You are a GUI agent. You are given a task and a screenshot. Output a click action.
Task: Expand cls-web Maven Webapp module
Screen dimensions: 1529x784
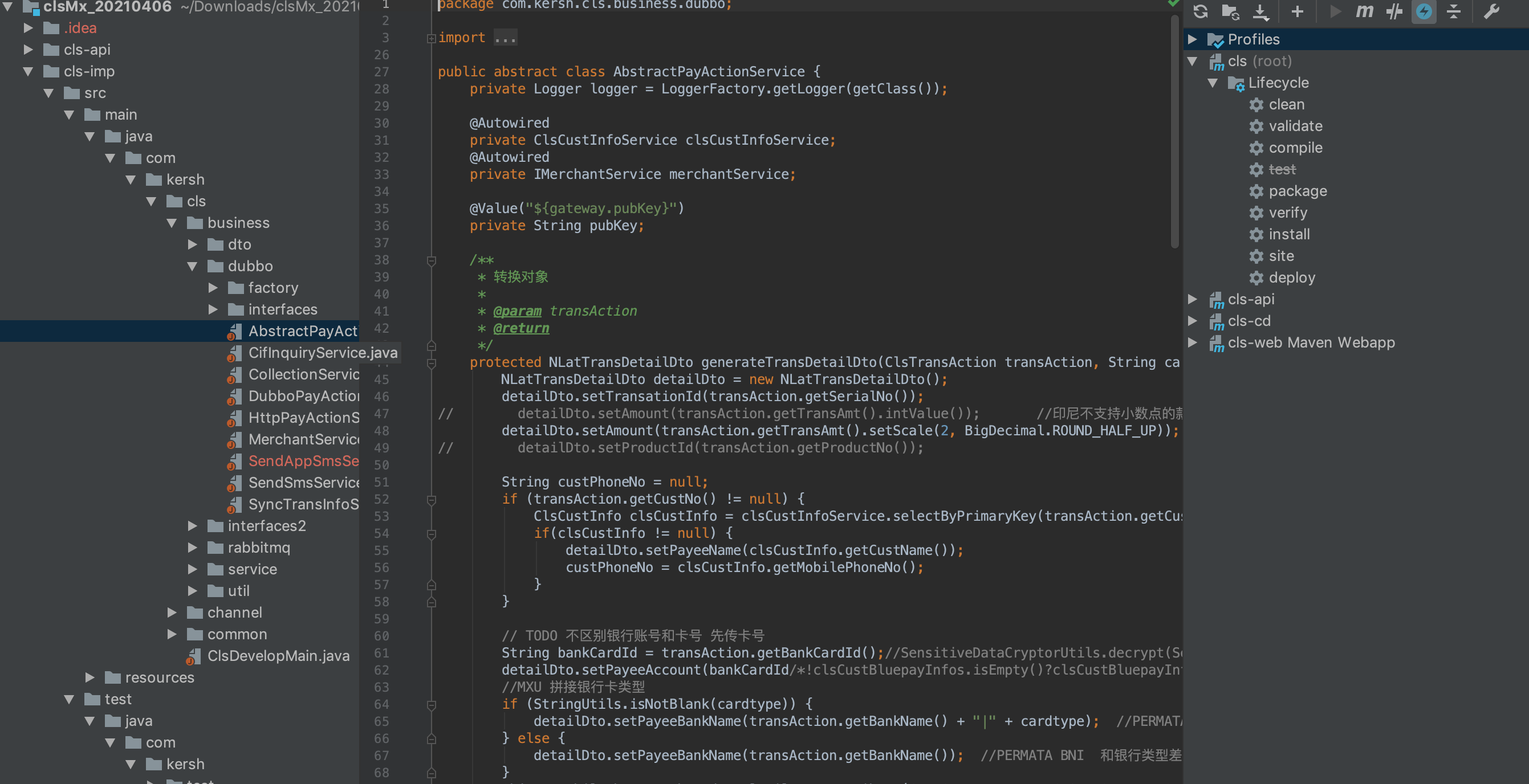point(1192,343)
